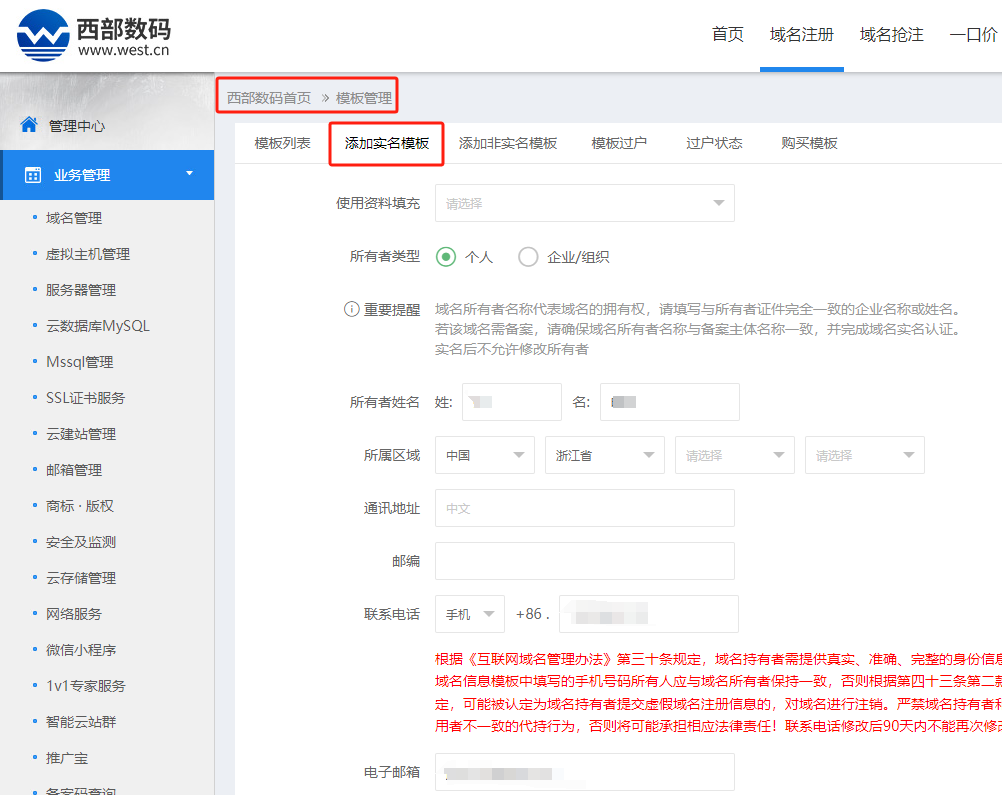The image size is (1002, 795).
Task: Switch to the 添加实名模板 tab
Action: 387,143
